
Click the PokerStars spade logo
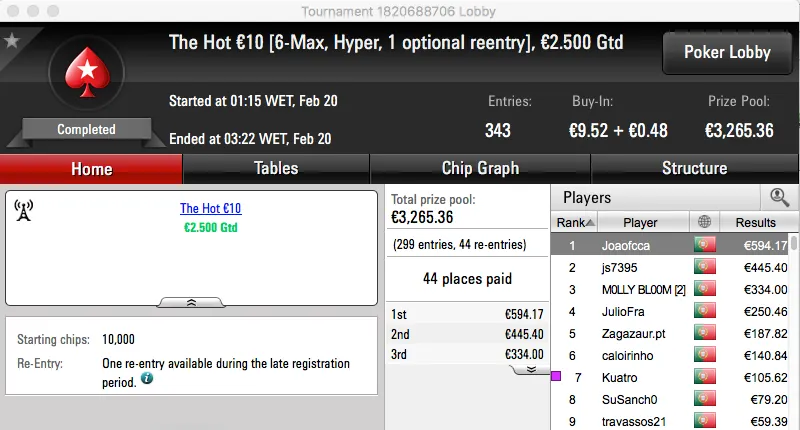pyautogui.click(x=85, y=75)
